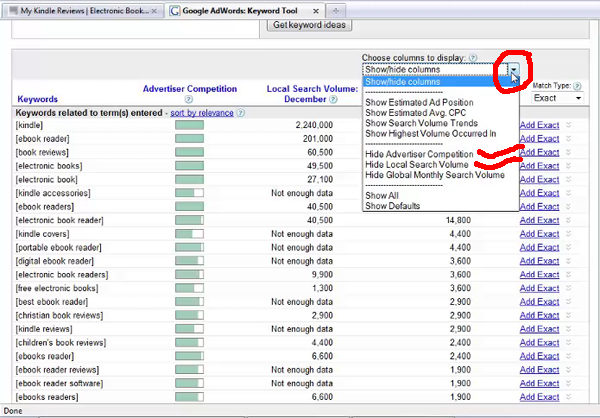Click Add Exact for [free electronic books]
This screenshot has height=418, width=600.
tap(539, 288)
